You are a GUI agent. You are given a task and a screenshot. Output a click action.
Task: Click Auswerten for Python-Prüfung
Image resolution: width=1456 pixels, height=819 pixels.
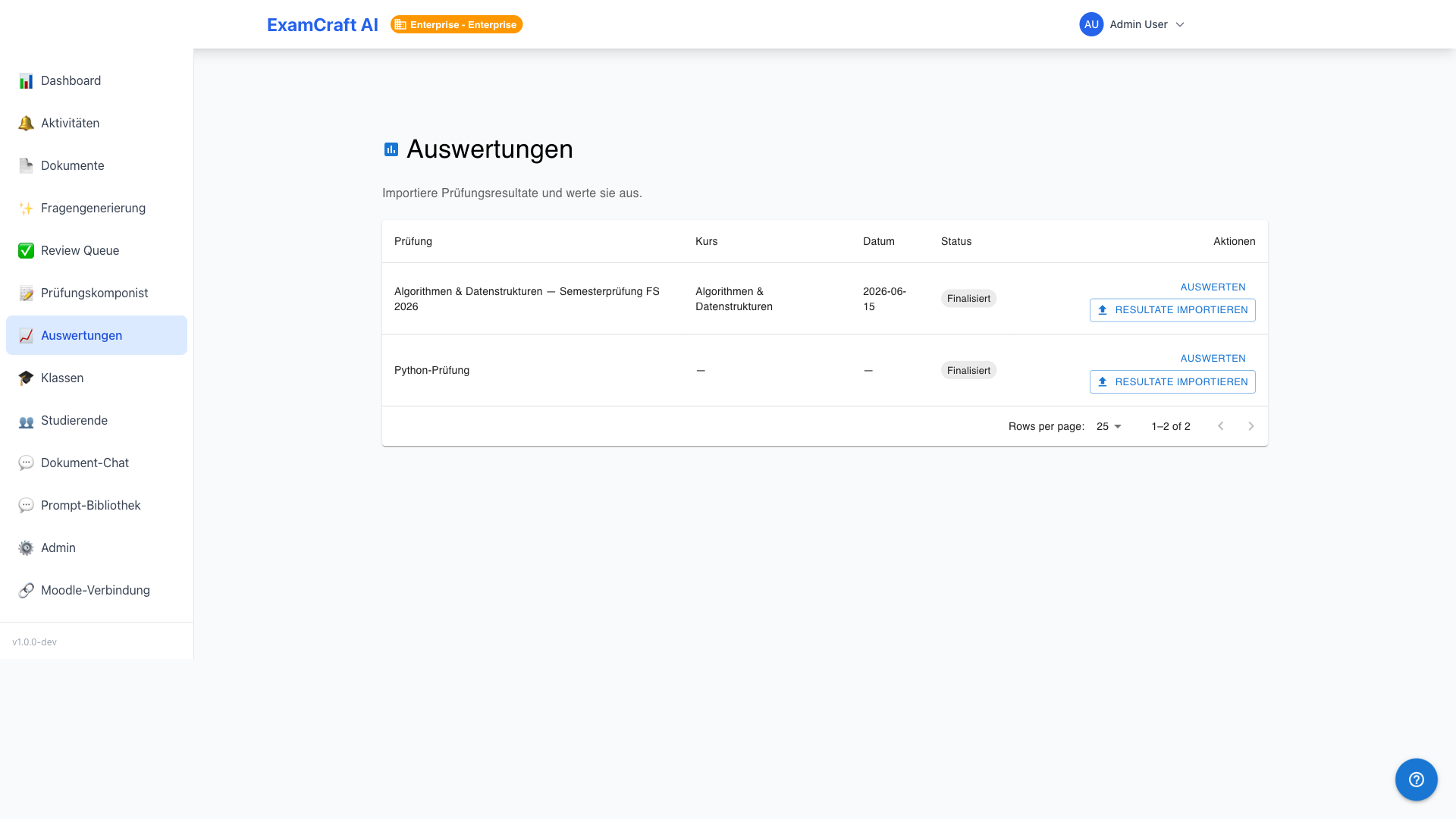[x=1213, y=358]
